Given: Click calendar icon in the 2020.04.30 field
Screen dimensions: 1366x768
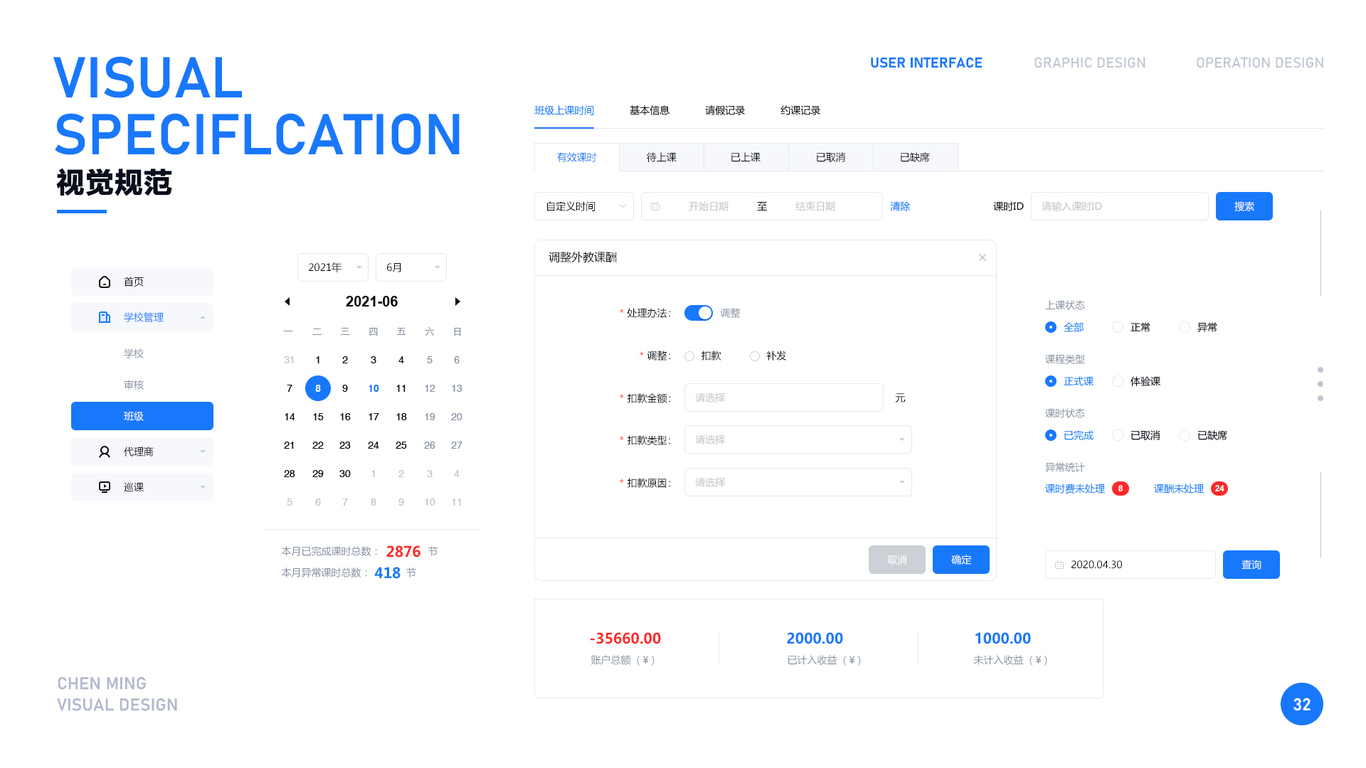Looking at the screenshot, I should [x=1060, y=565].
